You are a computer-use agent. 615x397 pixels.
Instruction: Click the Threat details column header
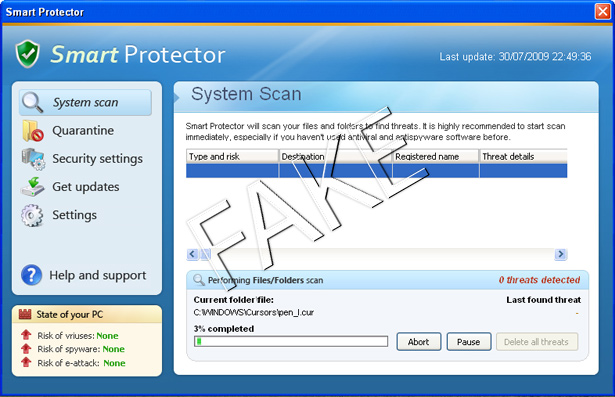[x=523, y=157]
